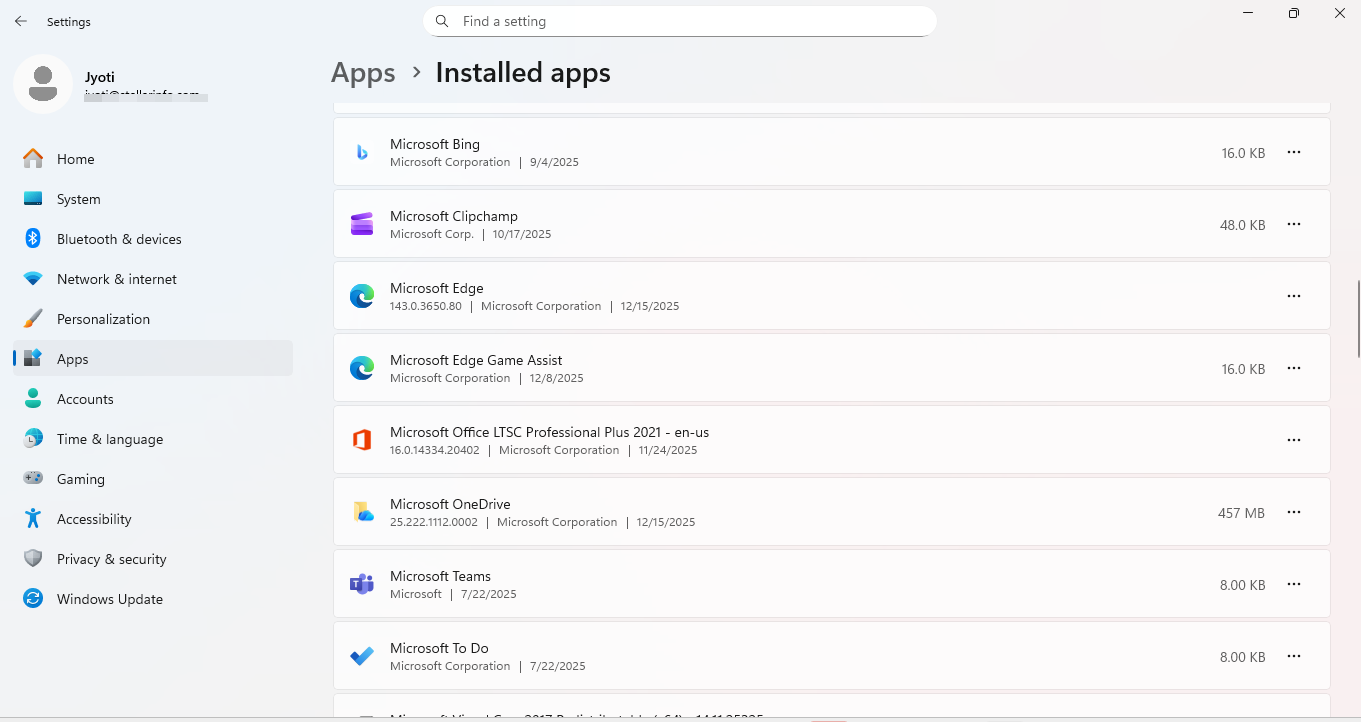Click the Microsoft Teams icon
1361x722 pixels.
361,584
